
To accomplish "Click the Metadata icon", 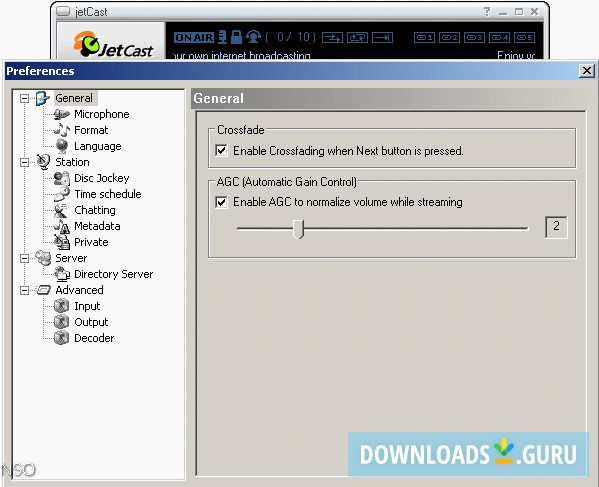I will tap(62, 226).
